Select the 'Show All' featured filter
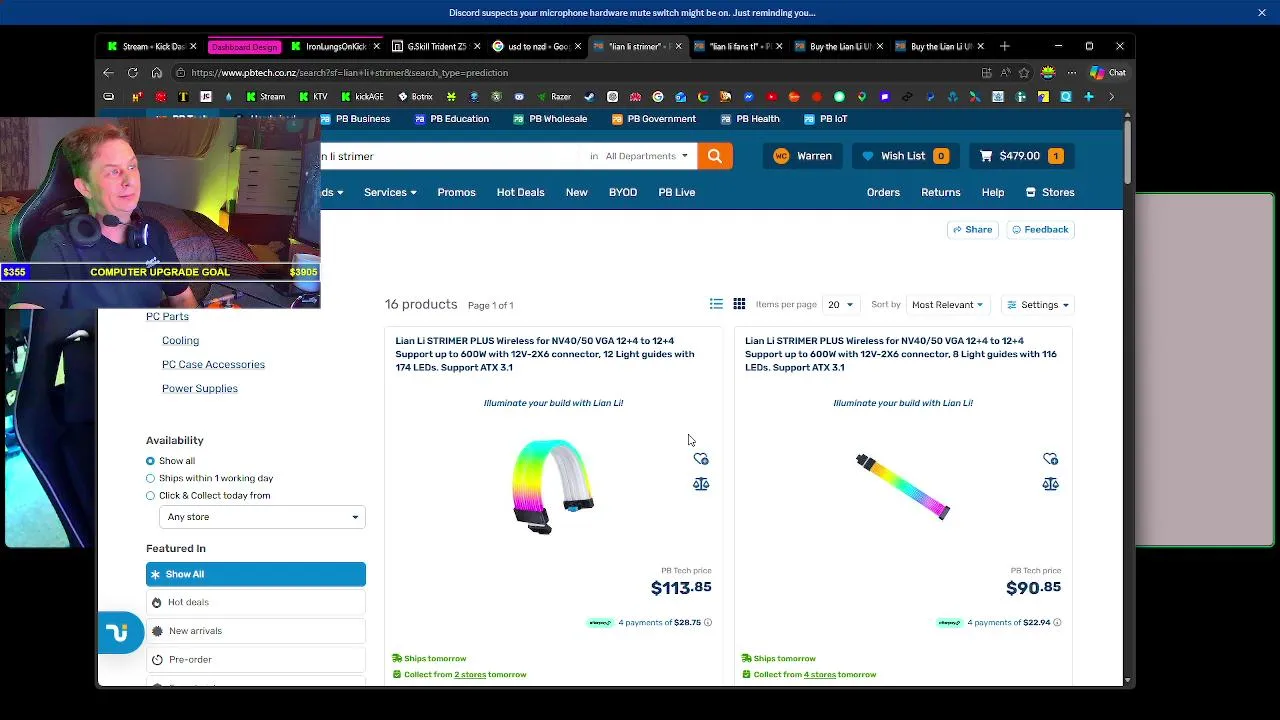This screenshot has width=1280, height=720. click(x=256, y=574)
